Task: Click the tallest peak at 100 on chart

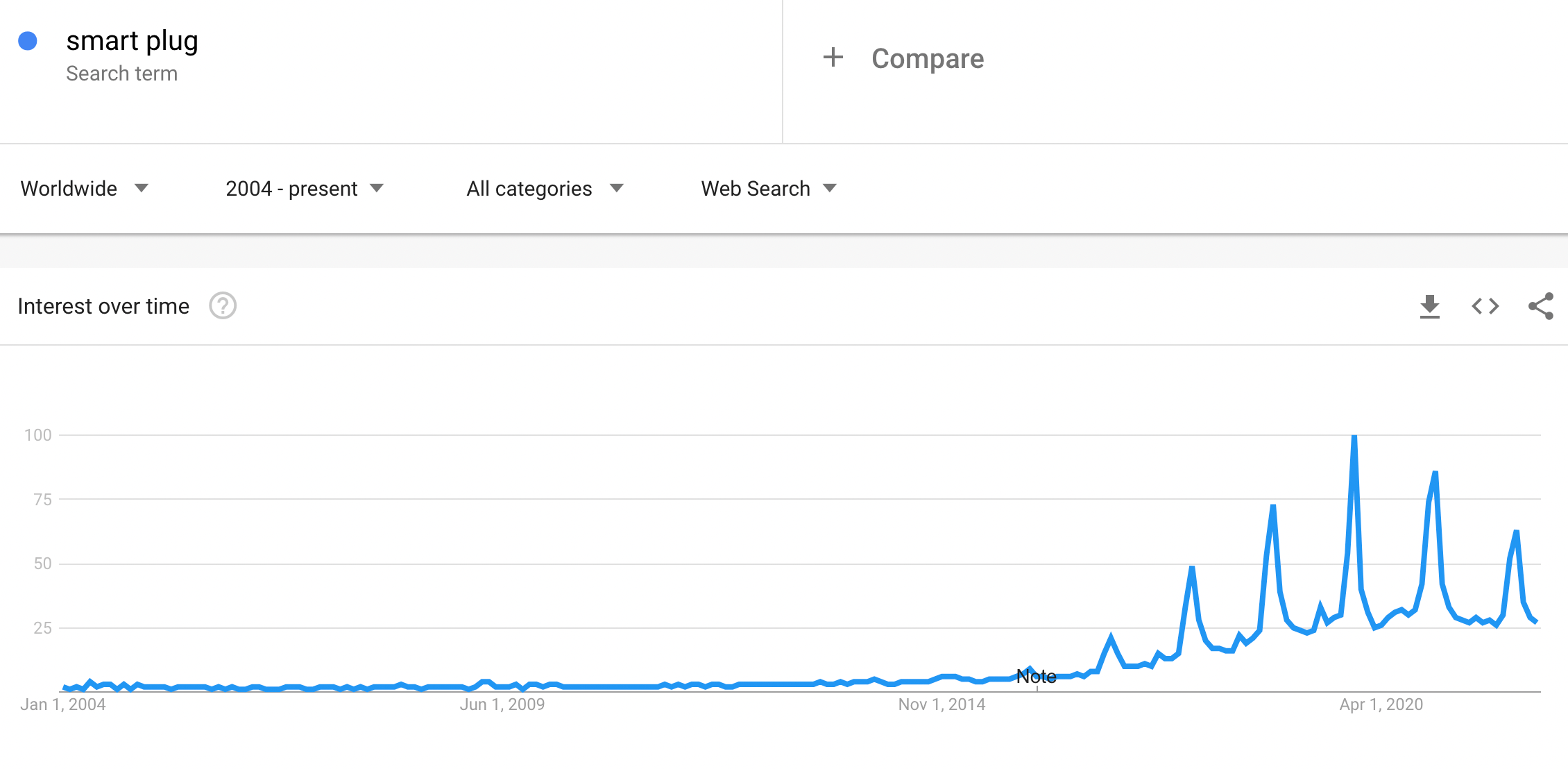Action: click(1354, 437)
